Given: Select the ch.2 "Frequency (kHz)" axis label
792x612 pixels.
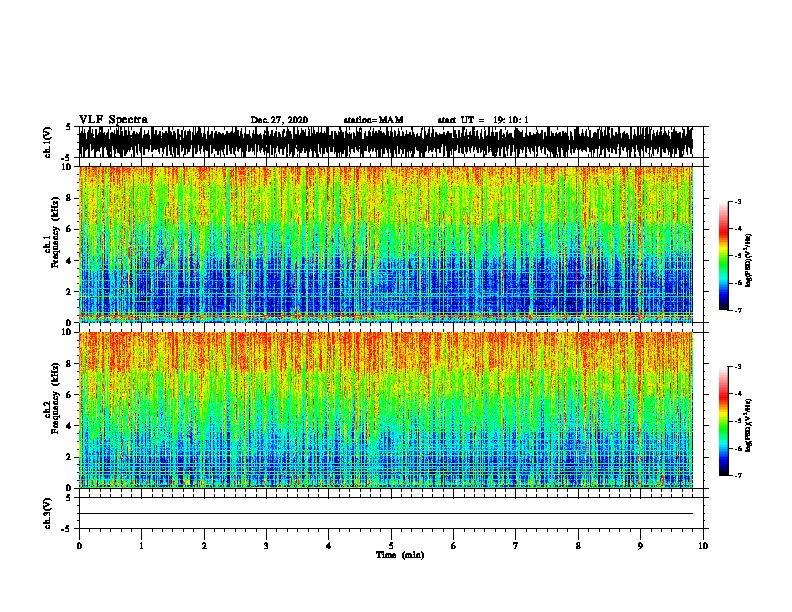Looking at the screenshot, I should 55,398.
